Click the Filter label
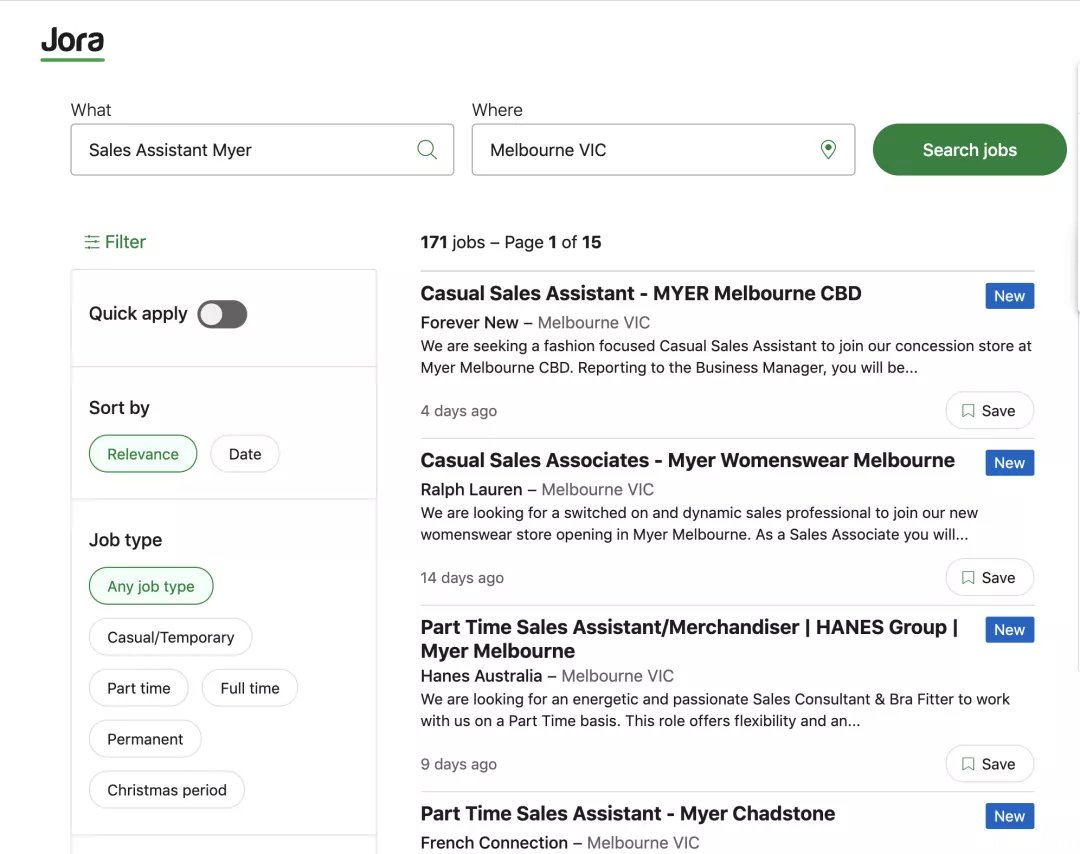 pyautogui.click(x=125, y=242)
